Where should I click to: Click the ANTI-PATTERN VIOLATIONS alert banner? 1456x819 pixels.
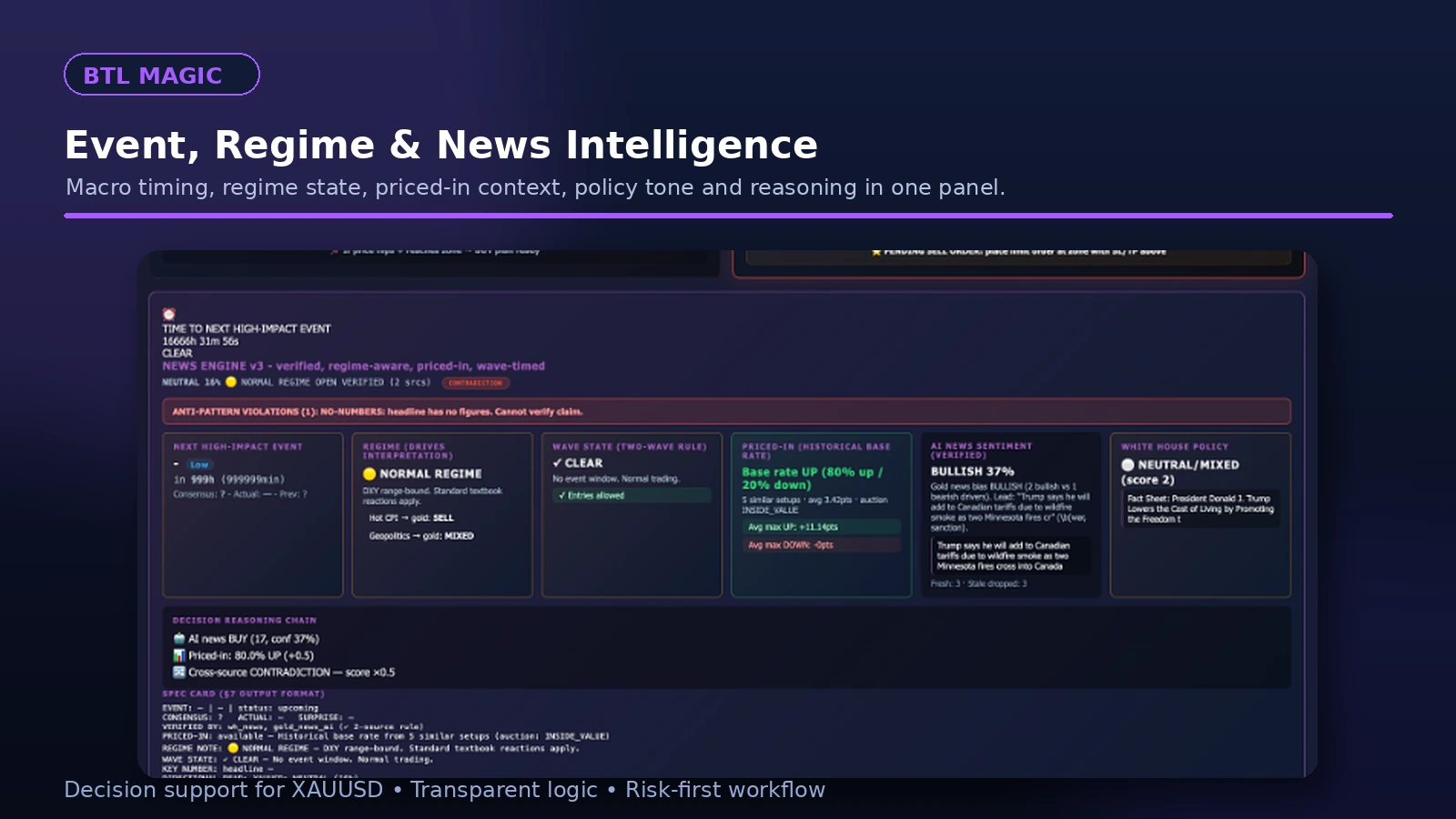pyautogui.click(x=726, y=411)
